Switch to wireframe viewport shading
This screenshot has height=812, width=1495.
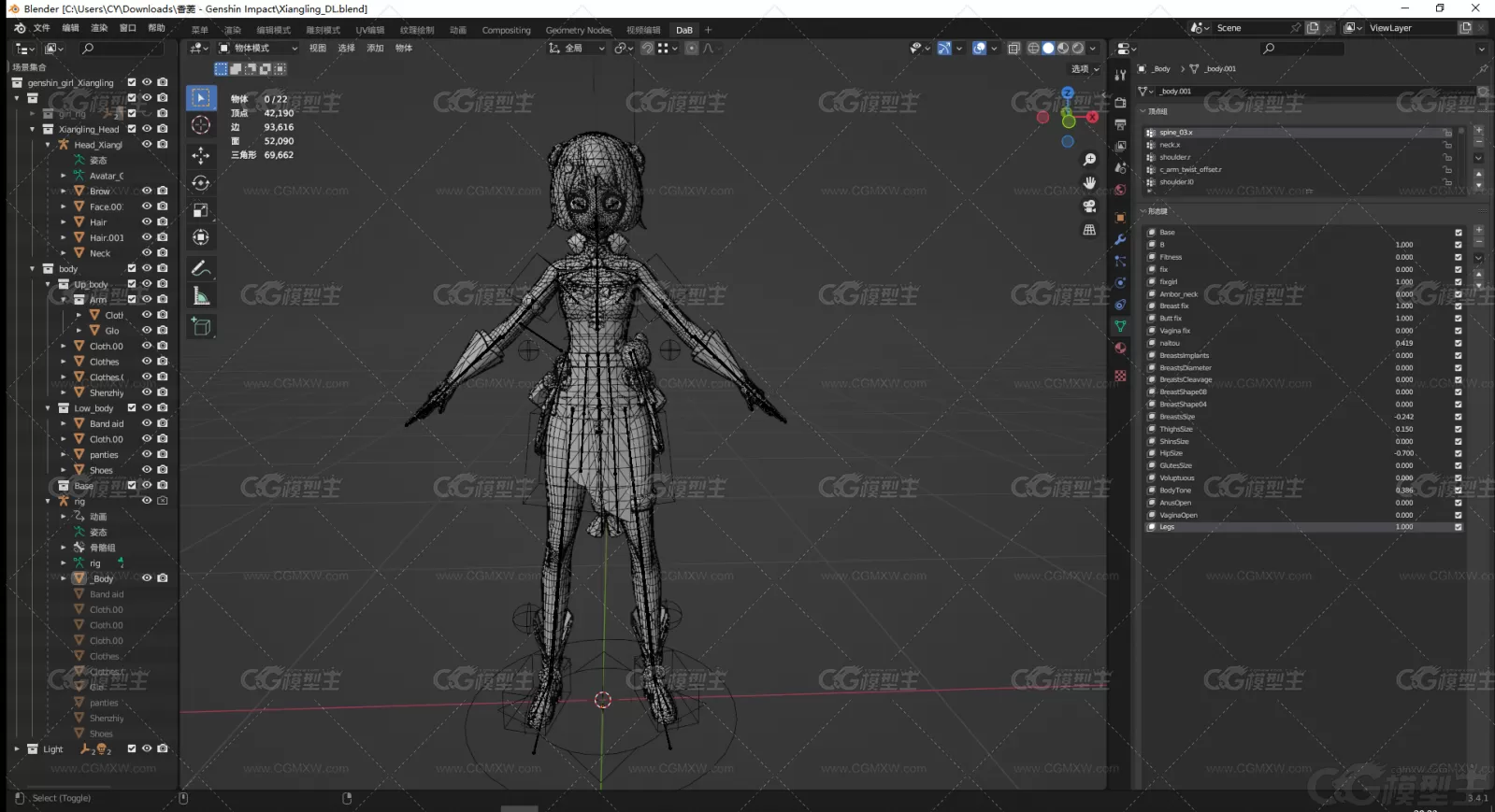point(1033,49)
